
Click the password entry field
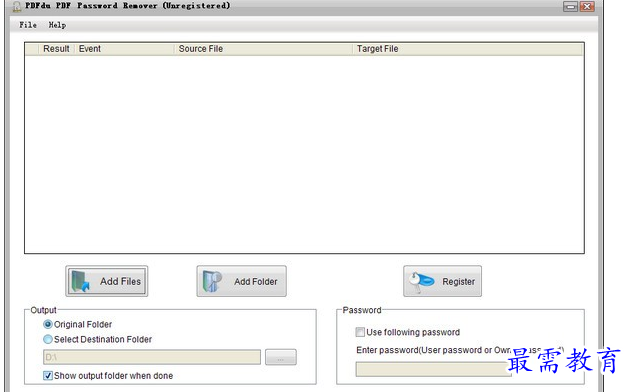433,369
